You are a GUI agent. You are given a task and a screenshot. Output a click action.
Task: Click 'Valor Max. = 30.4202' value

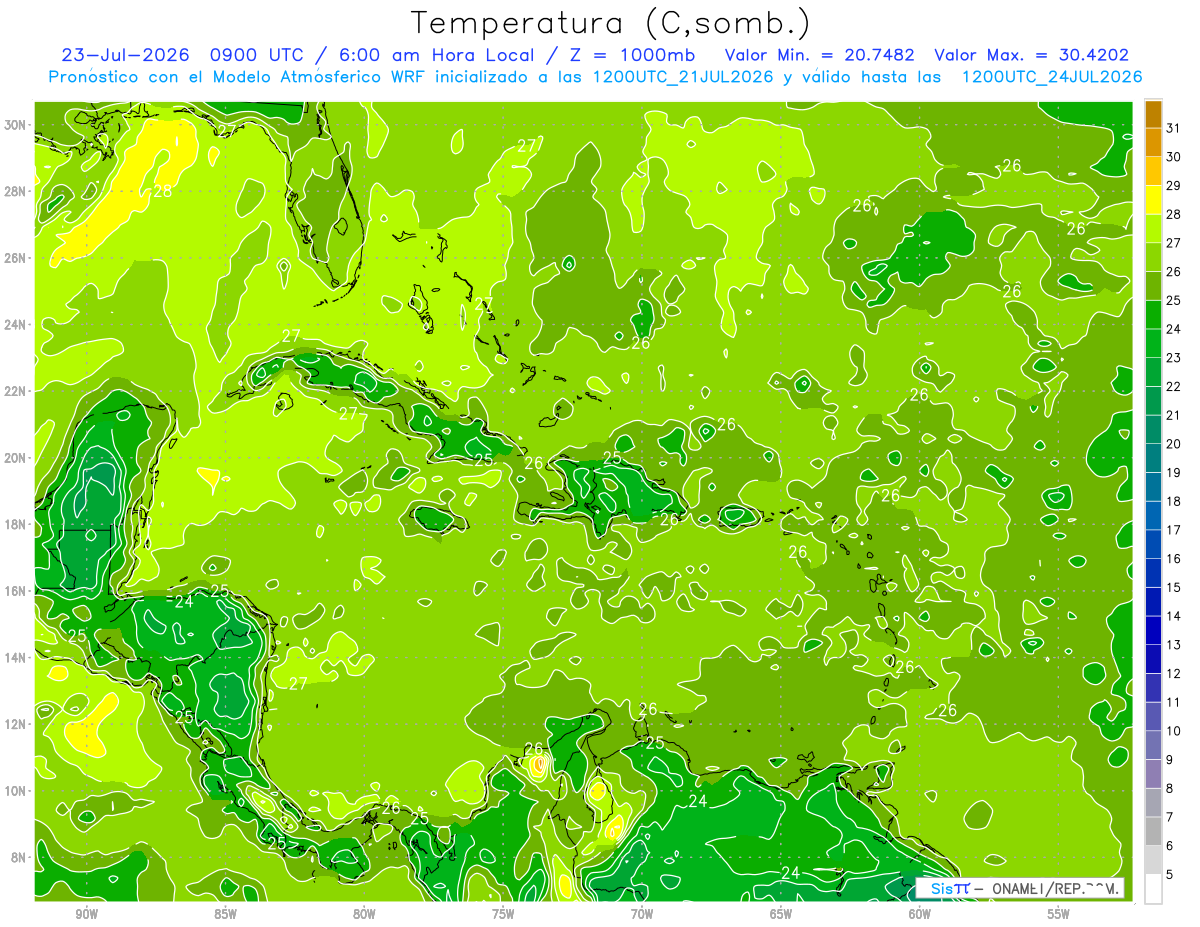tap(1031, 55)
